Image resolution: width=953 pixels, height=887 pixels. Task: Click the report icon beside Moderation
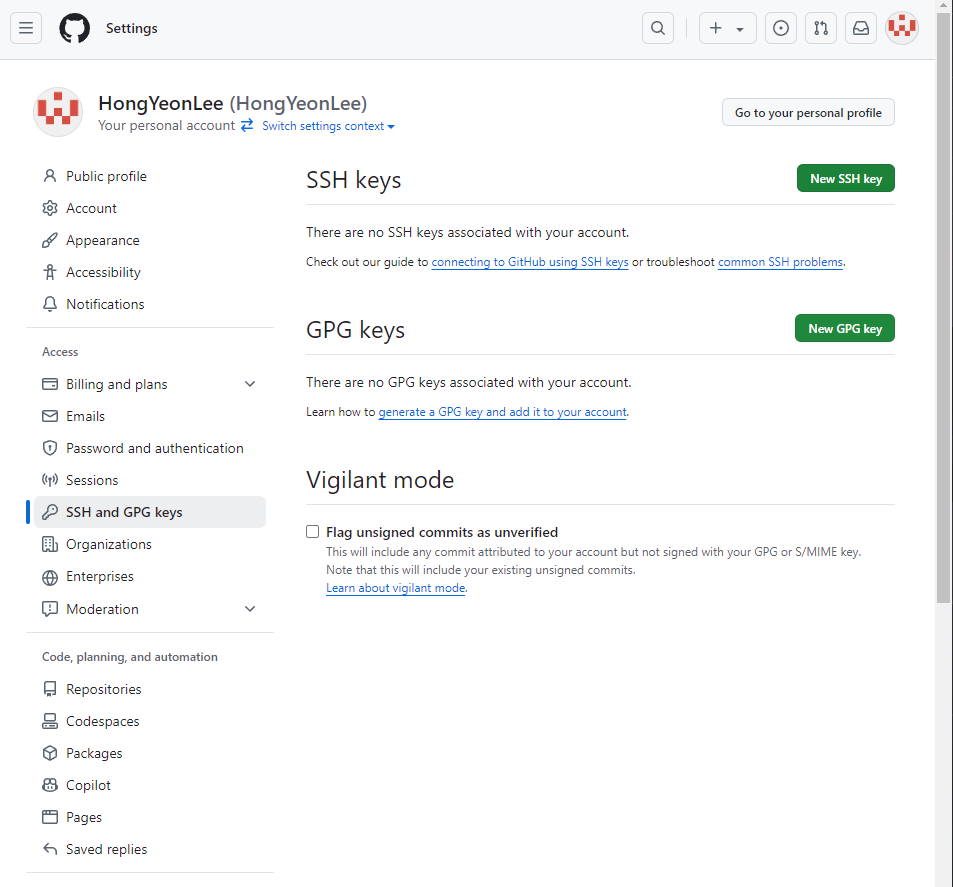coord(50,609)
